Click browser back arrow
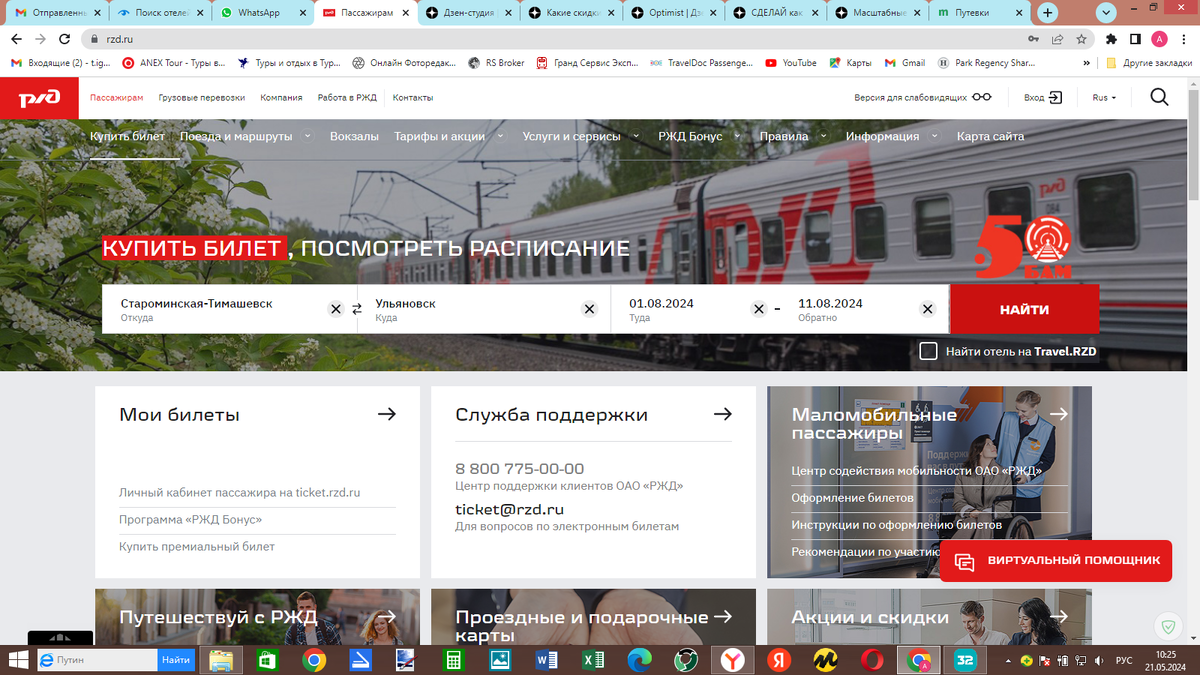1200x675 pixels. [16, 39]
